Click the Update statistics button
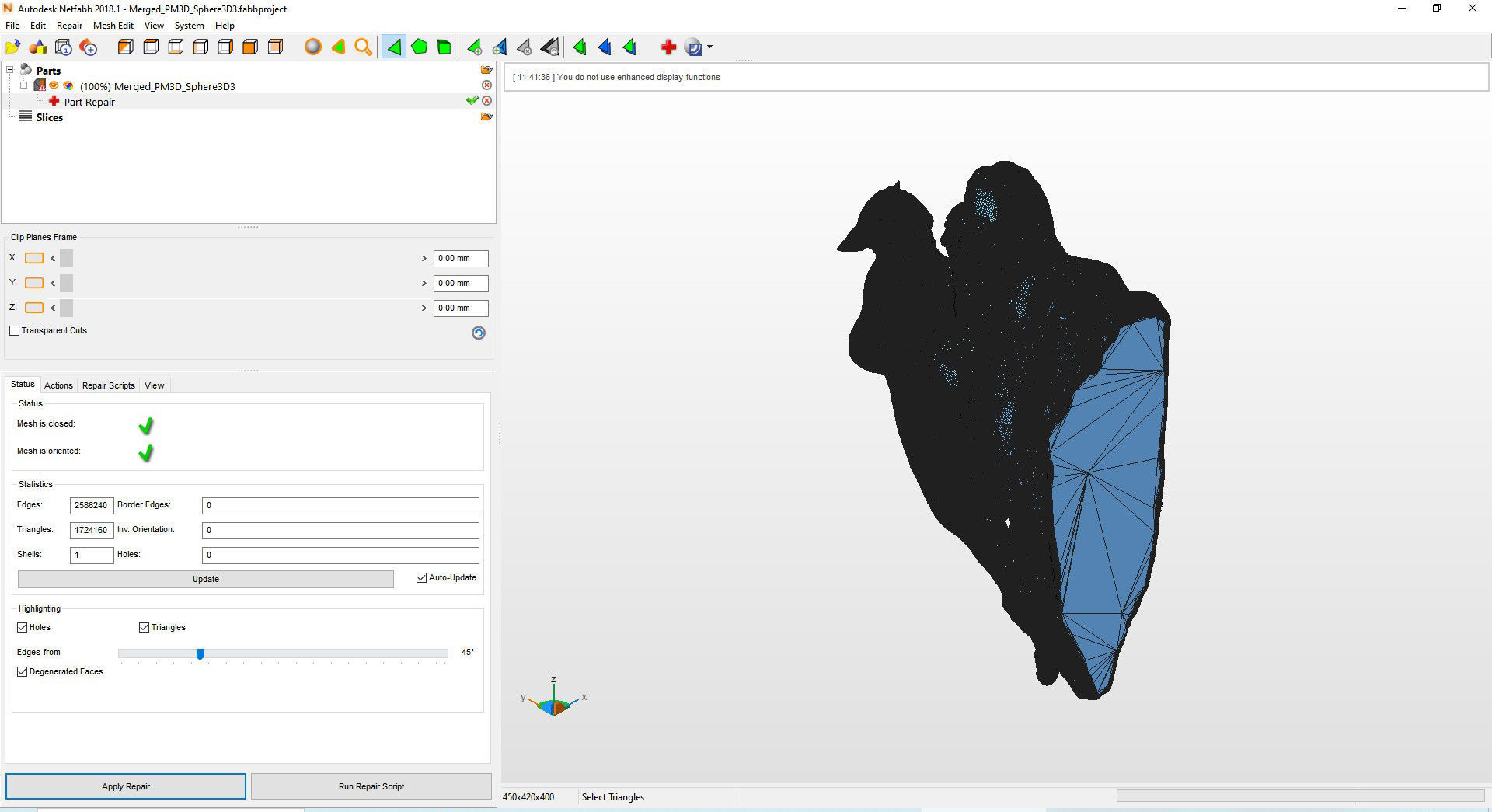Viewport: 1492px width, 812px height. [x=206, y=579]
